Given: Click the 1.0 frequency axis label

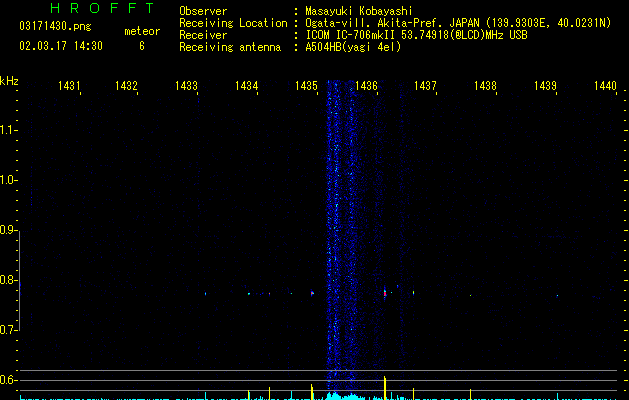Looking at the screenshot, I should 8,180.
